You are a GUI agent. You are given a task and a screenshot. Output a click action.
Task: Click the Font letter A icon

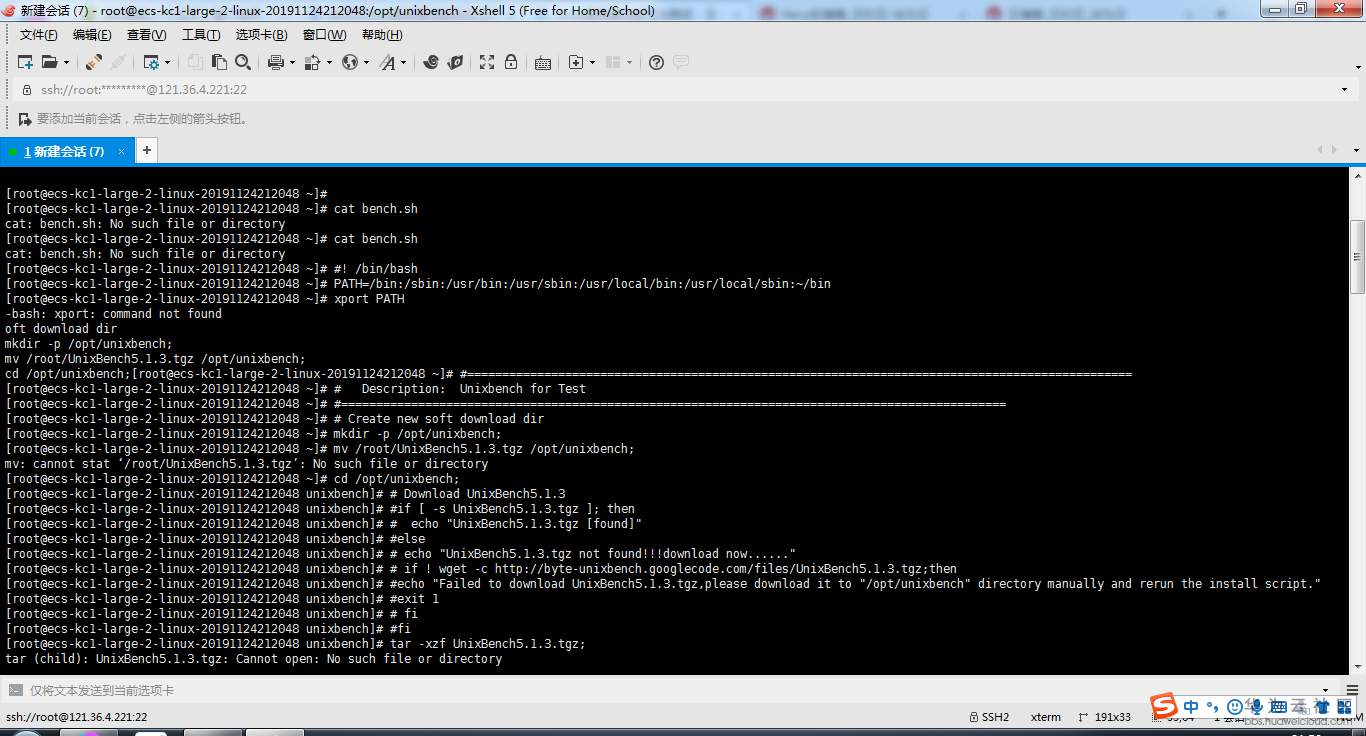tap(388, 62)
